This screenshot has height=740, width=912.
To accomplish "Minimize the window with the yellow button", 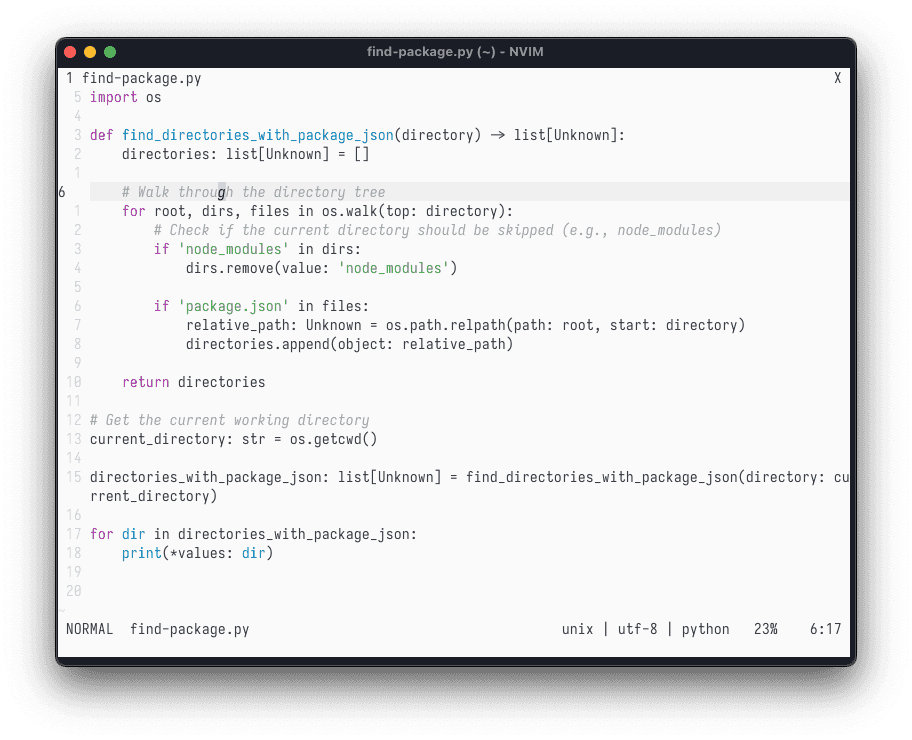I will coord(90,52).
